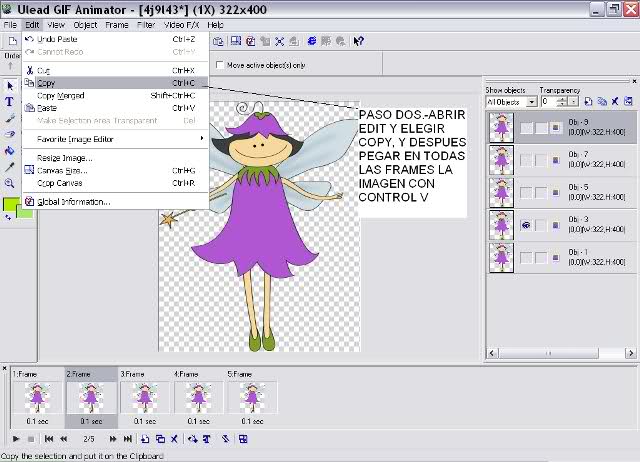
Task: Open the Video F/X menu
Action: (181, 25)
